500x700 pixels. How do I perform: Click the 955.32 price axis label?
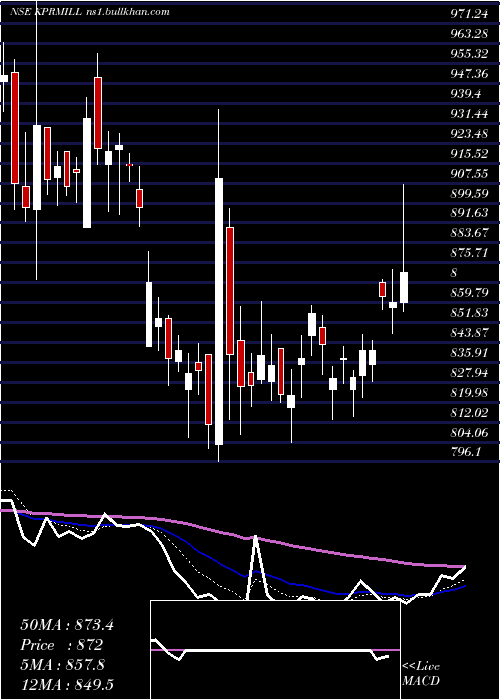[469, 54]
